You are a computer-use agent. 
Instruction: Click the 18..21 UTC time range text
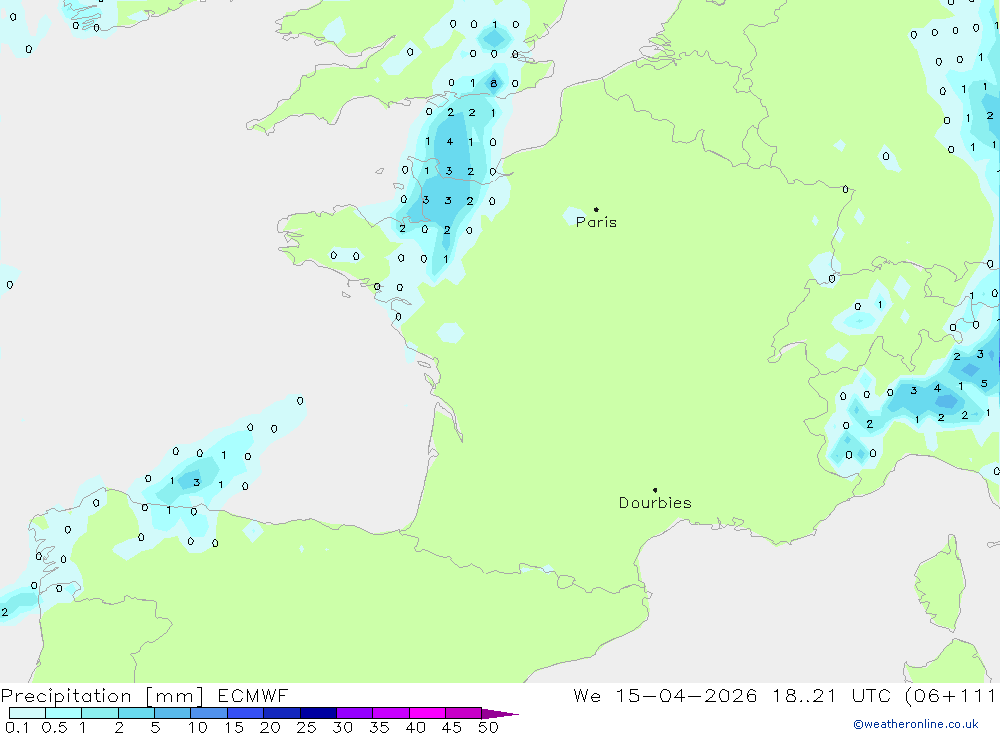point(832,695)
